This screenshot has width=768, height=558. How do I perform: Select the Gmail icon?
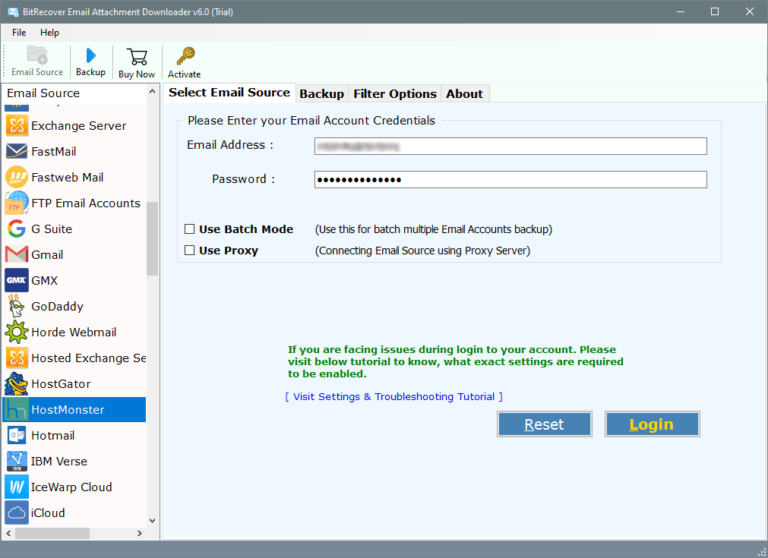(17, 255)
